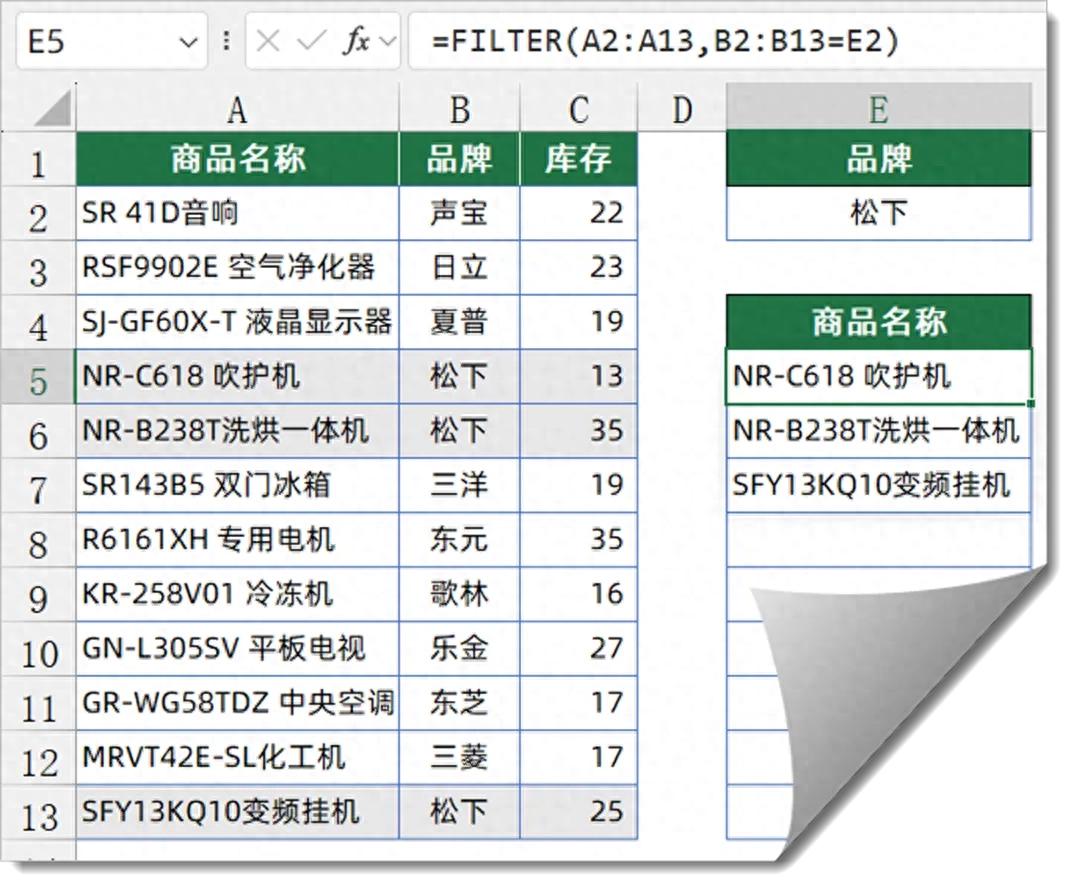The height and width of the screenshot is (885, 1071).
Task: Open the Name Box dropdown arrow
Action: pyautogui.click(x=188, y=42)
